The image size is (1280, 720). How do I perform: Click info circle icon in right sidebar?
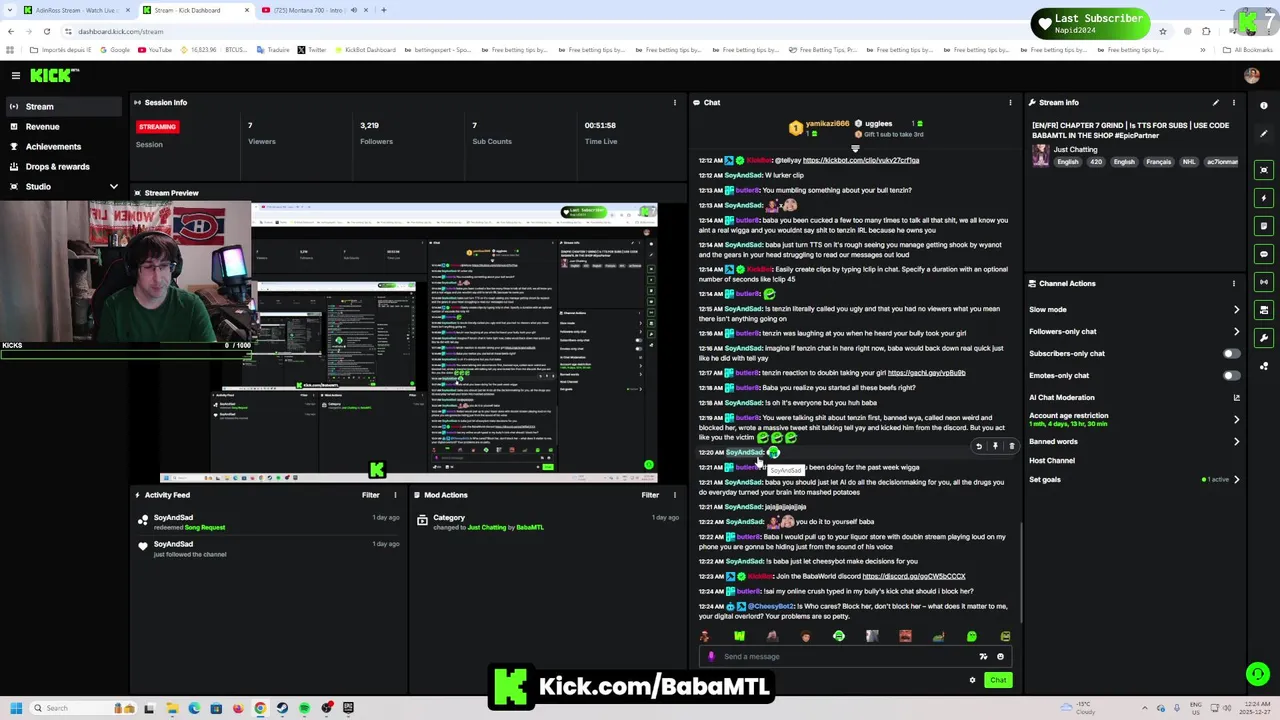click(1264, 105)
